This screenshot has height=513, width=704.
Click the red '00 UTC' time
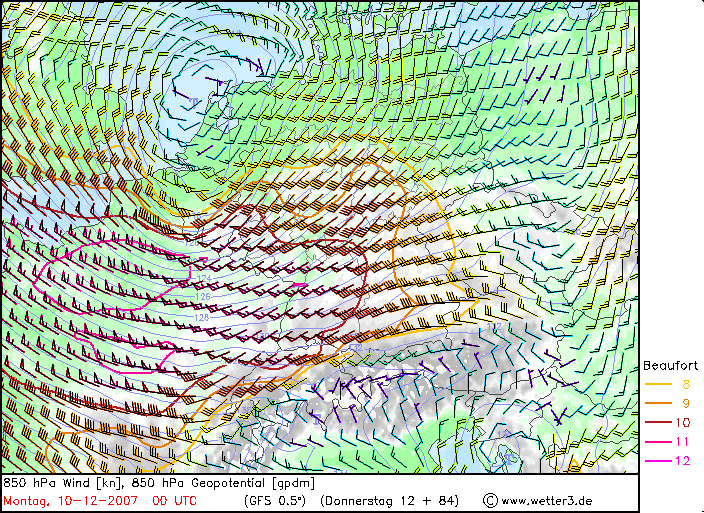(x=174, y=500)
